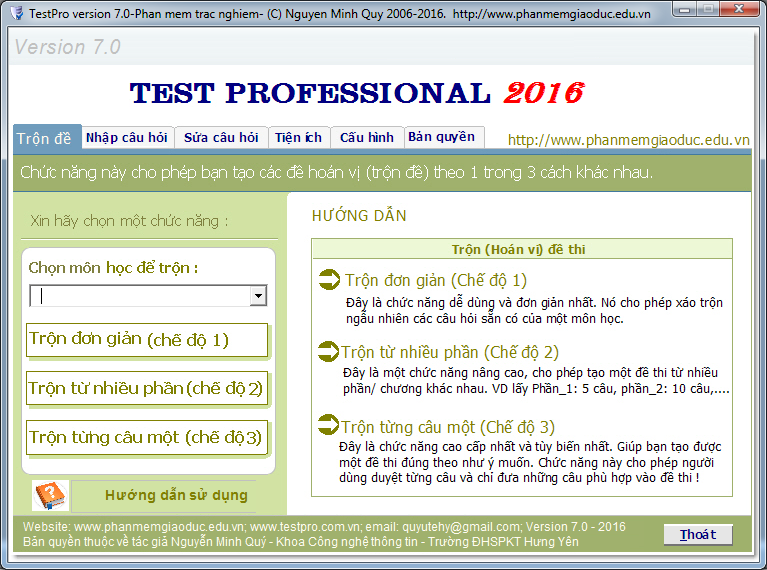This screenshot has width=767, height=570.
Task: Select the Tiện ích tab
Action: (x=298, y=137)
